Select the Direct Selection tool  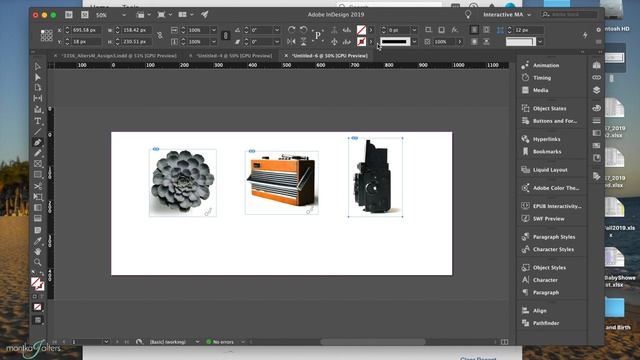click(x=38, y=77)
